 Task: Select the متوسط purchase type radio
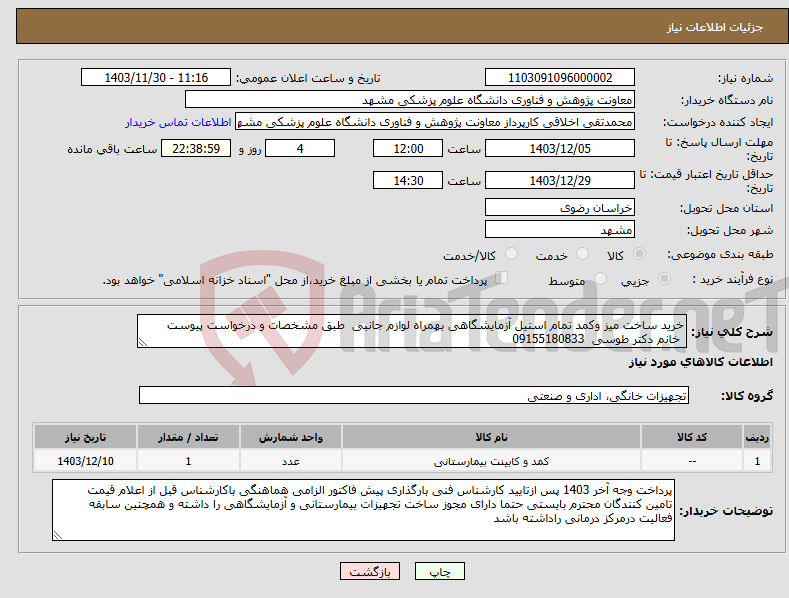(600, 278)
